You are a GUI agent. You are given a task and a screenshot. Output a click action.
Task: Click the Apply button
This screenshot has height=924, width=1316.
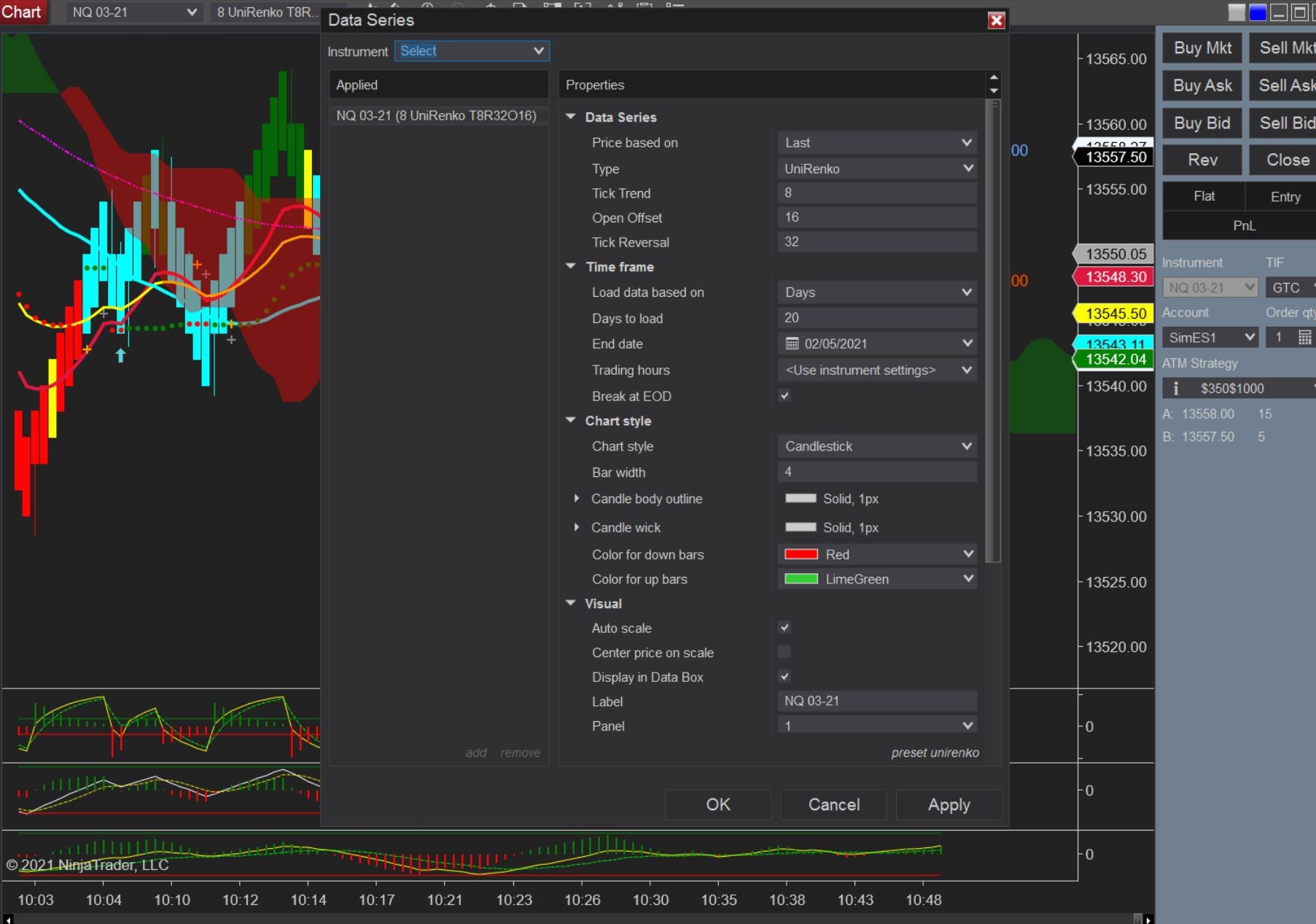point(949,804)
